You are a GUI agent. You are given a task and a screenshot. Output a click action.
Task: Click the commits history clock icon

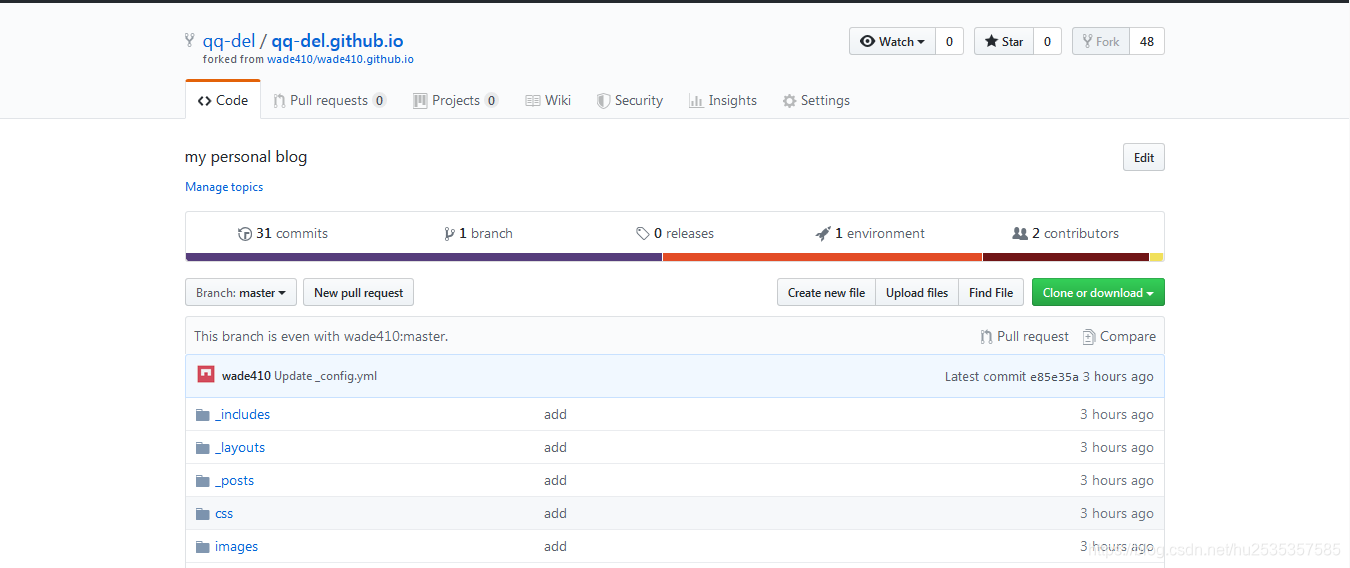click(245, 234)
